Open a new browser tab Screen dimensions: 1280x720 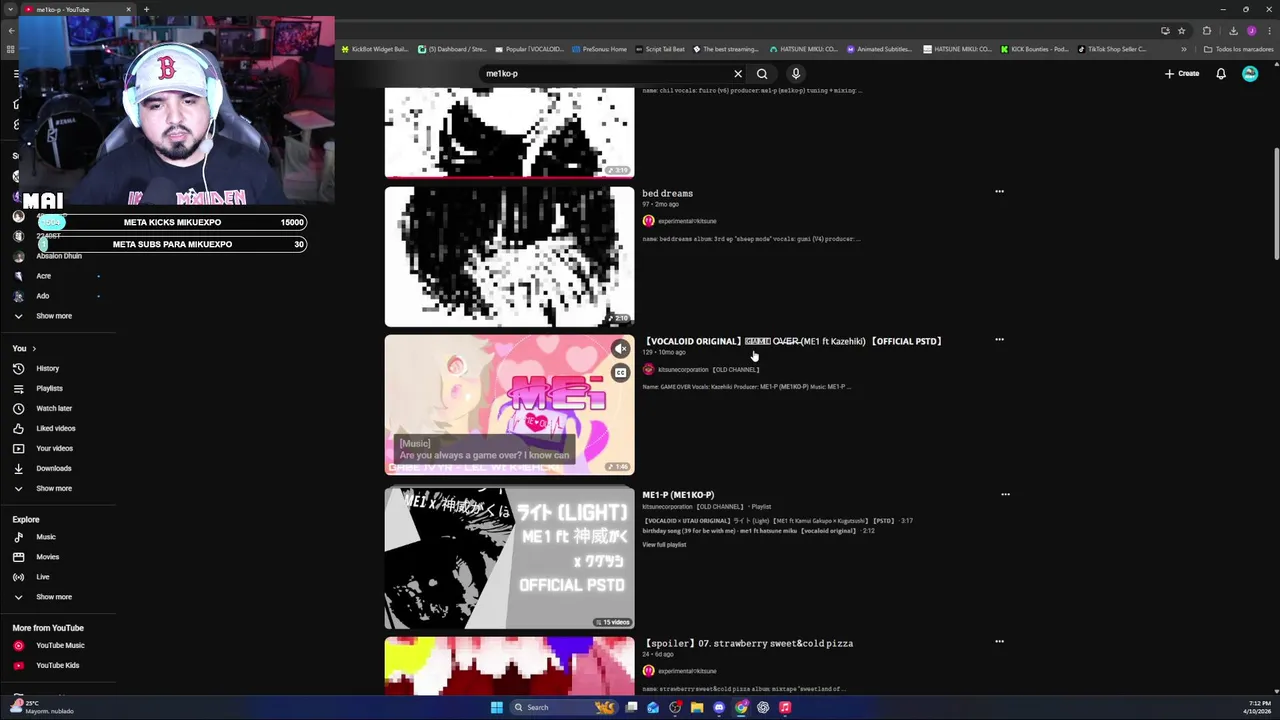coord(146,9)
